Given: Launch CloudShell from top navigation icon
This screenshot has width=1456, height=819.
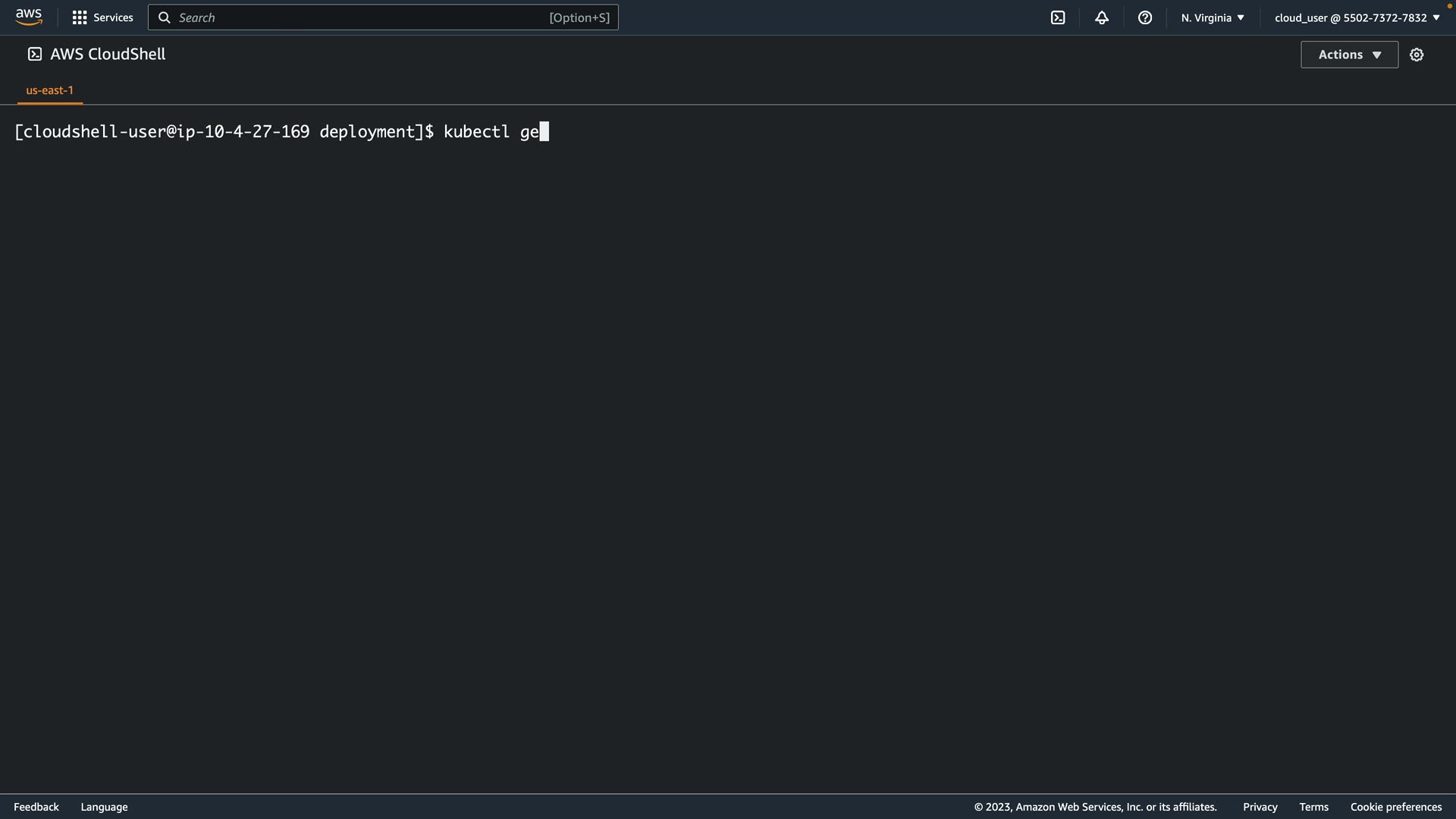Looking at the screenshot, I should click(1058, 17).
